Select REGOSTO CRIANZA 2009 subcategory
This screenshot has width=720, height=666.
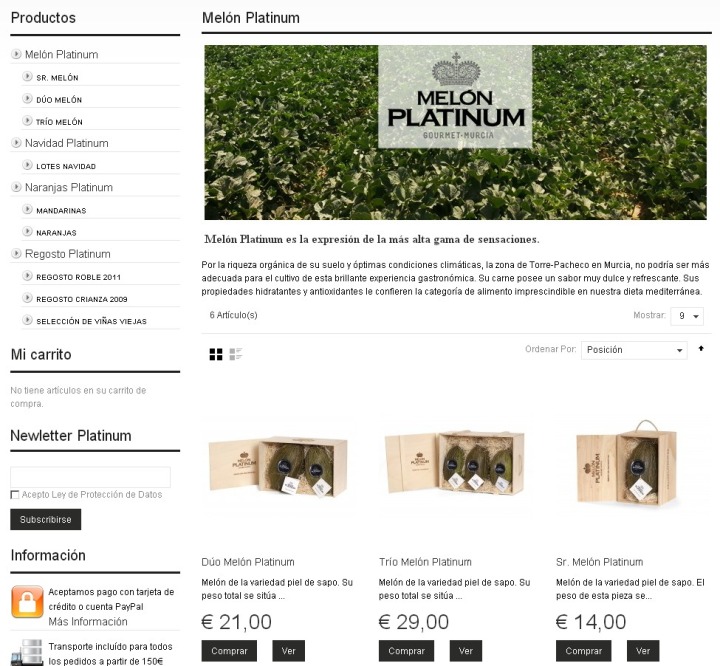pyautogui.click(x=82, y=299)
